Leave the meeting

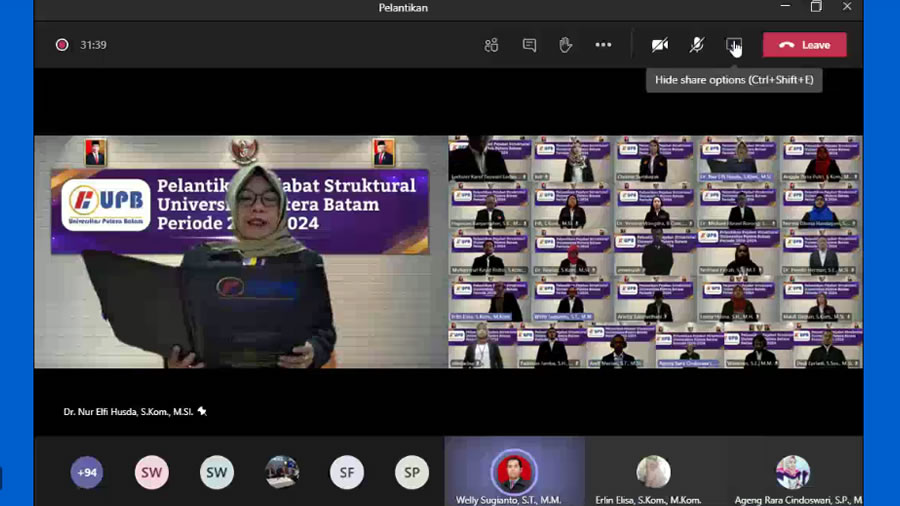804,45
